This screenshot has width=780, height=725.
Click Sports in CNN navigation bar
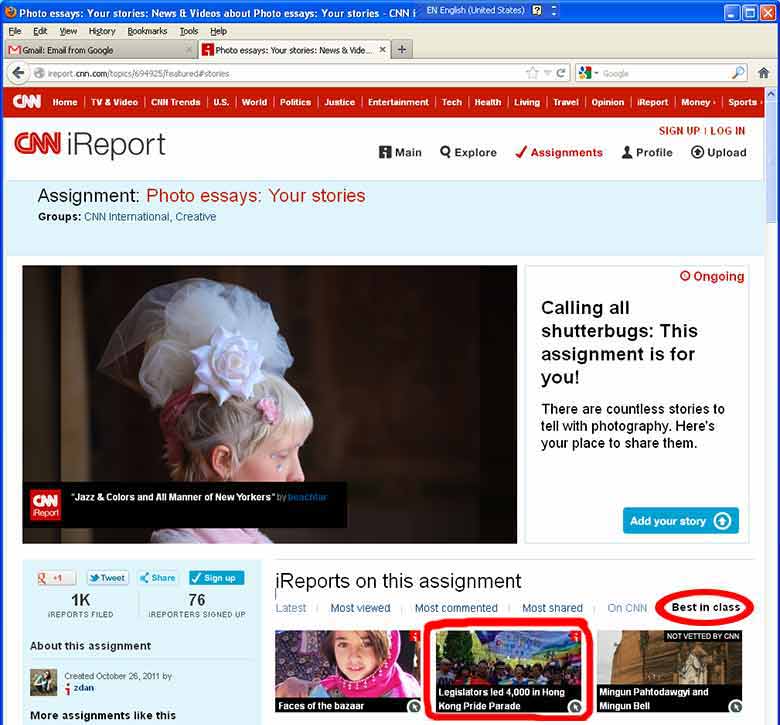pos(742,102)
